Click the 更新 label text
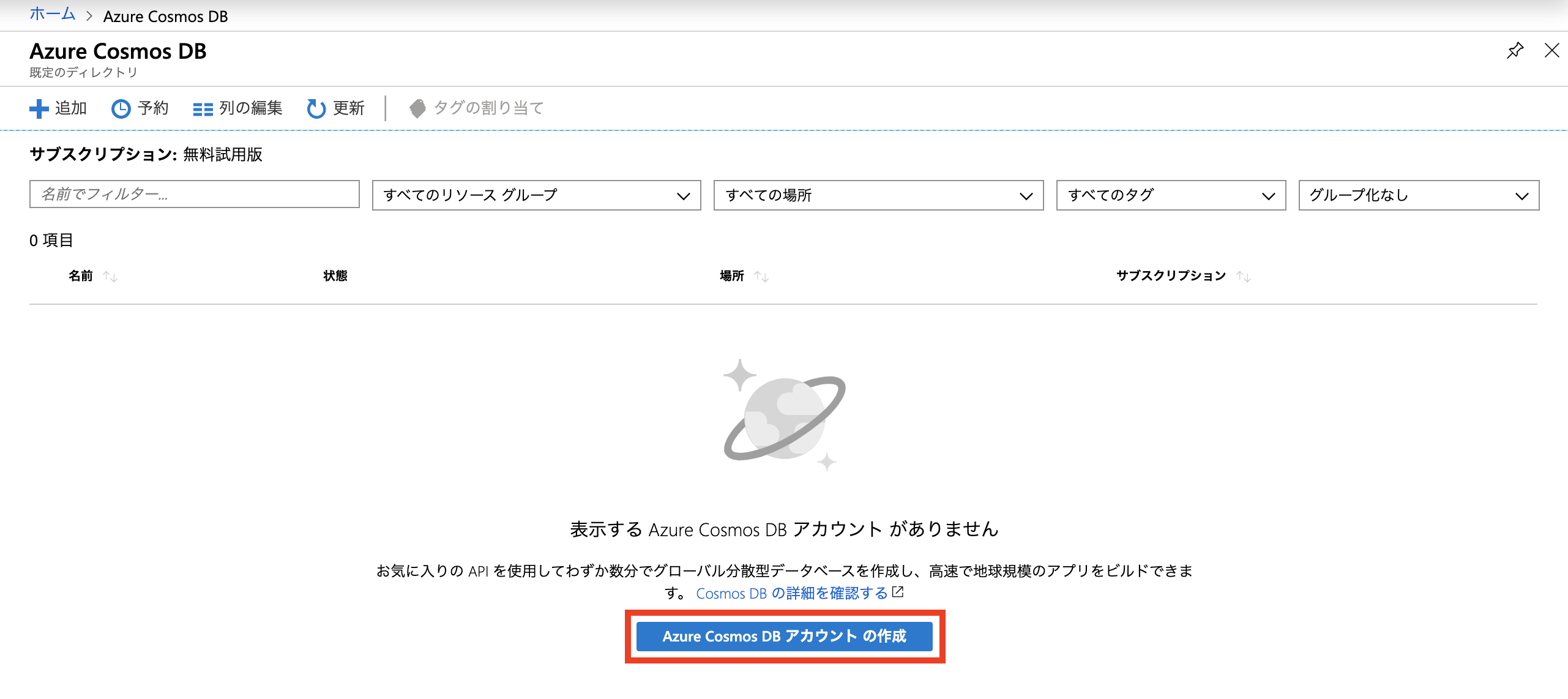The width and height of the screenshot is (1568, 699). click(349, 108)
